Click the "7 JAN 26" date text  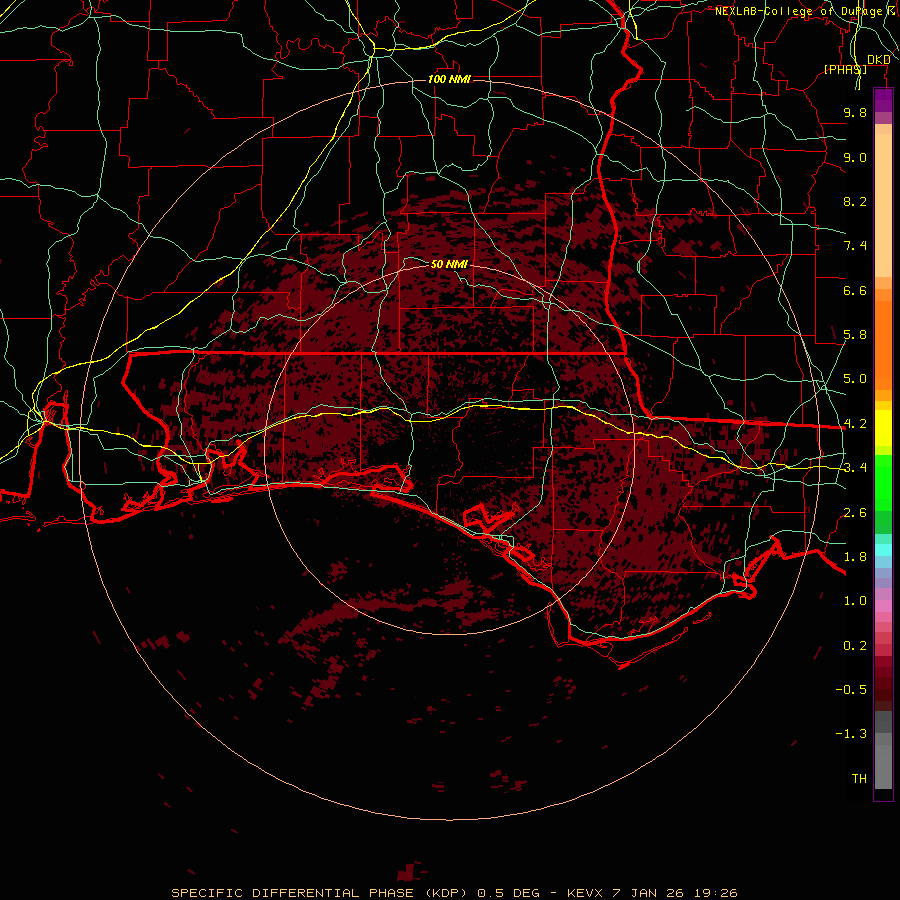click(649, 893)
